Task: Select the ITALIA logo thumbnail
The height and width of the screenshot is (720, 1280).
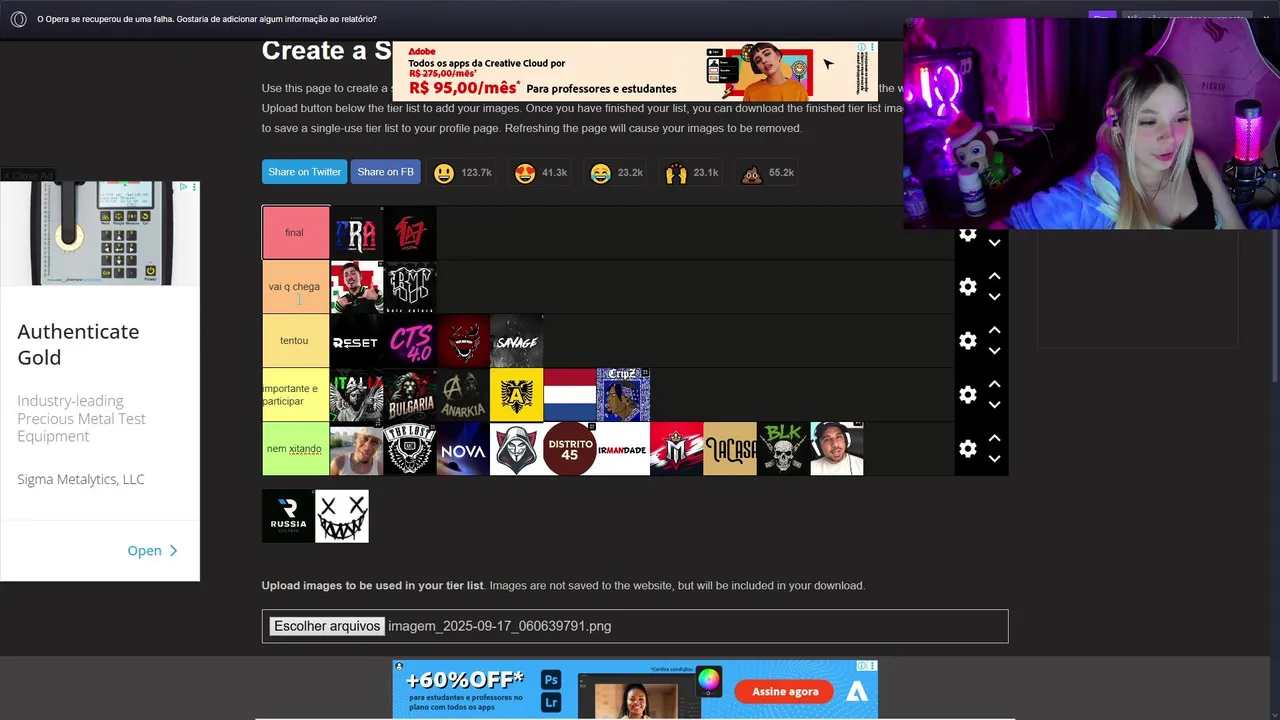Action: (356, 395)
